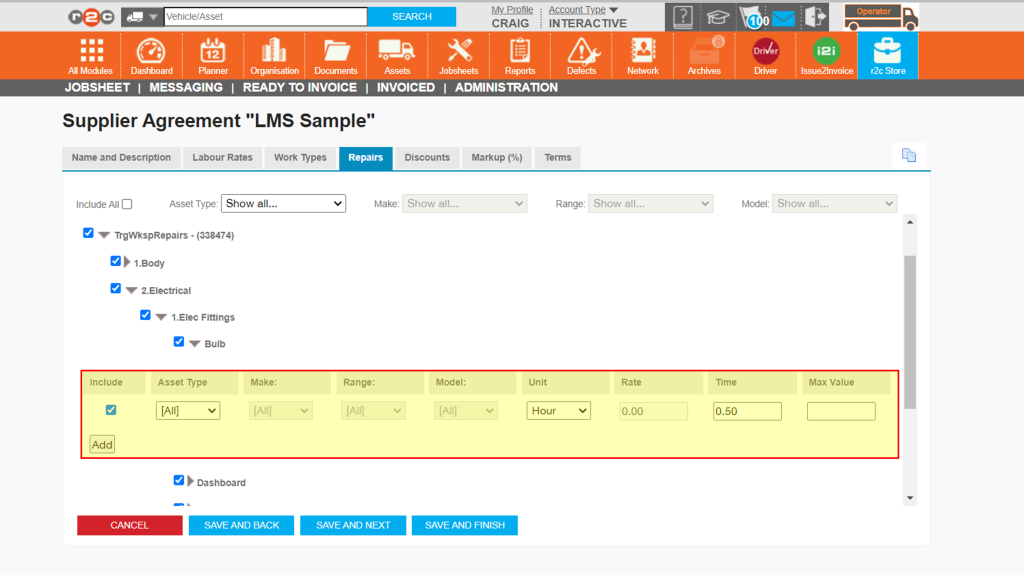Image resolution: width=1024 pixels, height=575 pixels.
Task: Open the Jobsheets tools module
Action: (x=458, y=56)
